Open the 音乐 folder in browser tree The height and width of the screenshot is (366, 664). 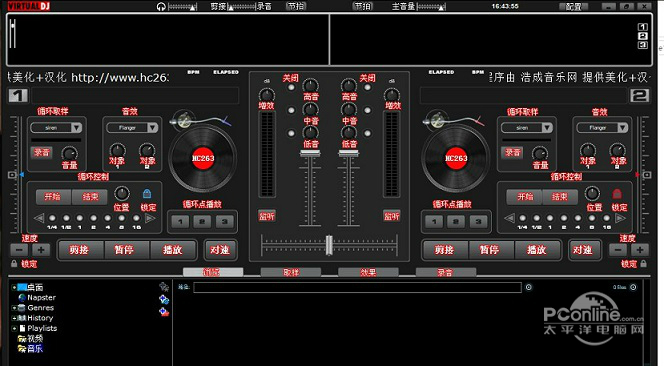[x=30, y=349]
